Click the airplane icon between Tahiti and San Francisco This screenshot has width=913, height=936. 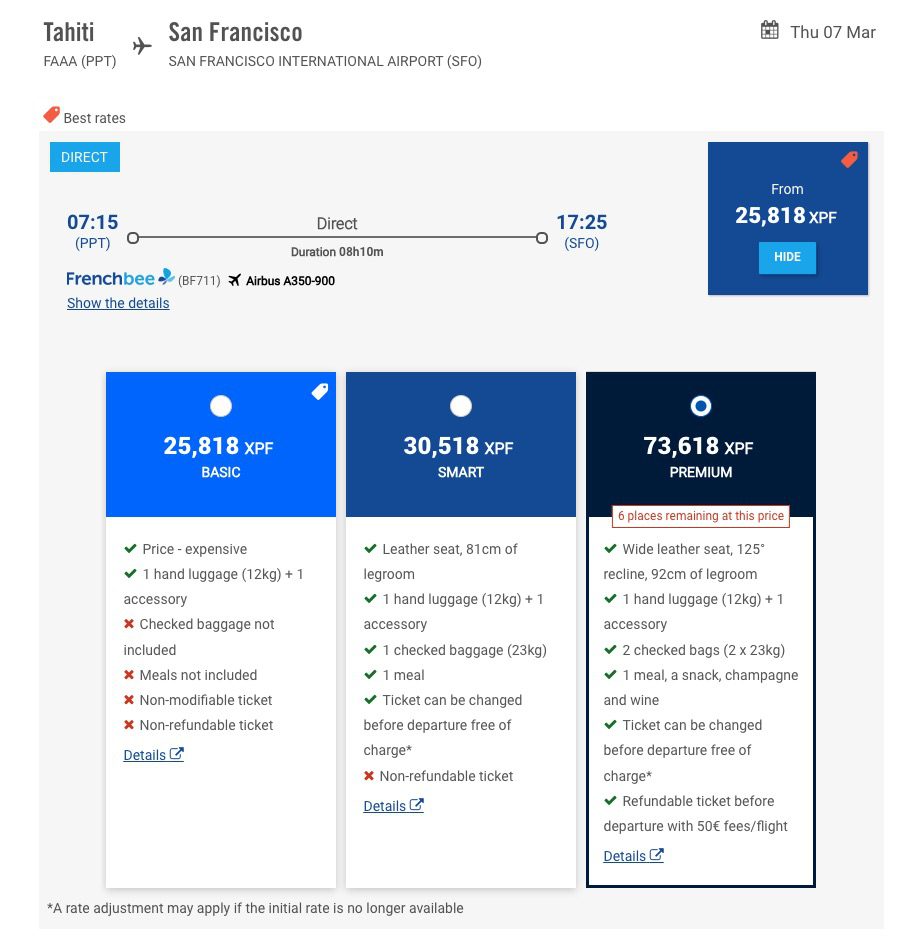(x=140, y=45)
